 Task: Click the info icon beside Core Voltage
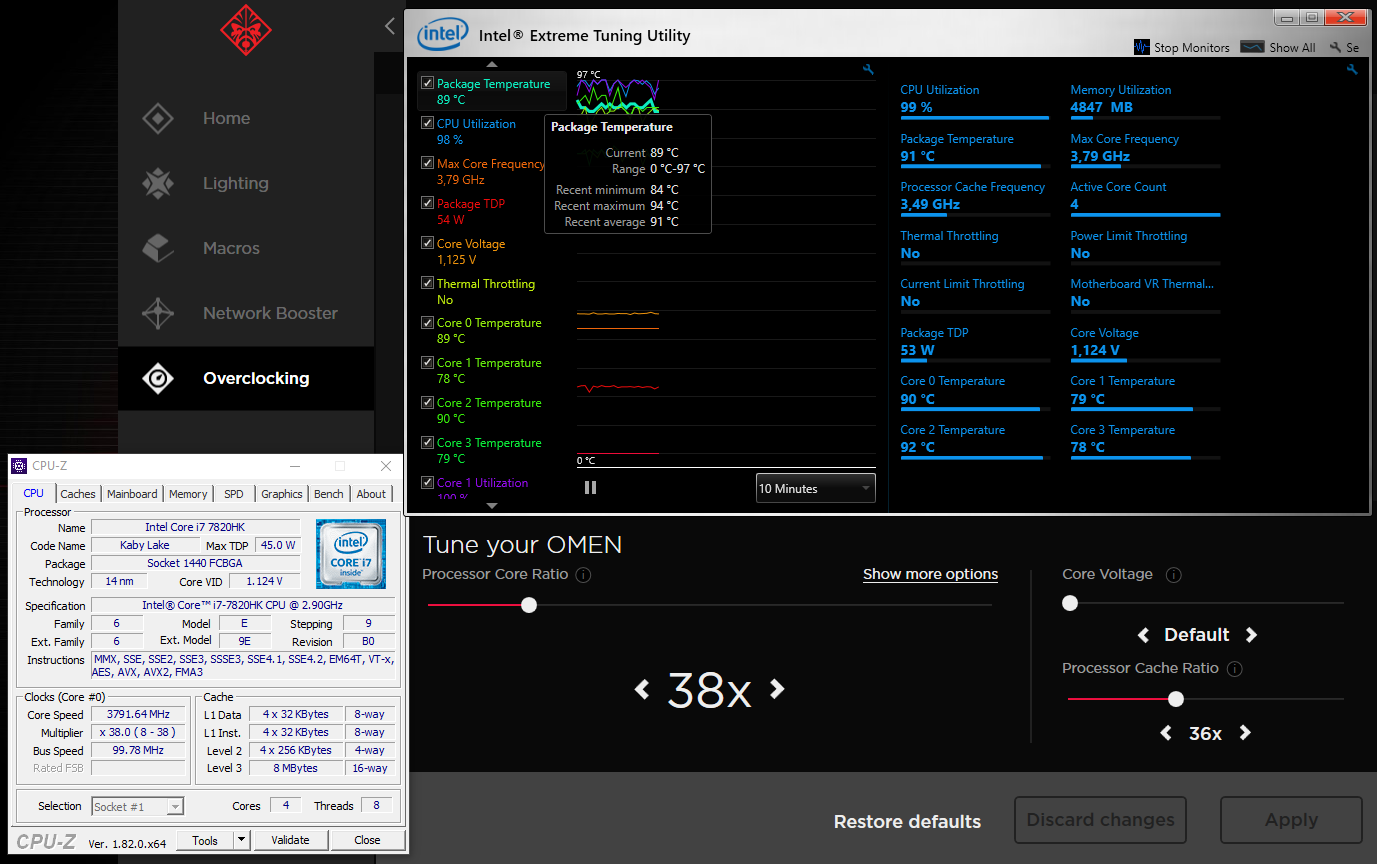coord(1174,575)
